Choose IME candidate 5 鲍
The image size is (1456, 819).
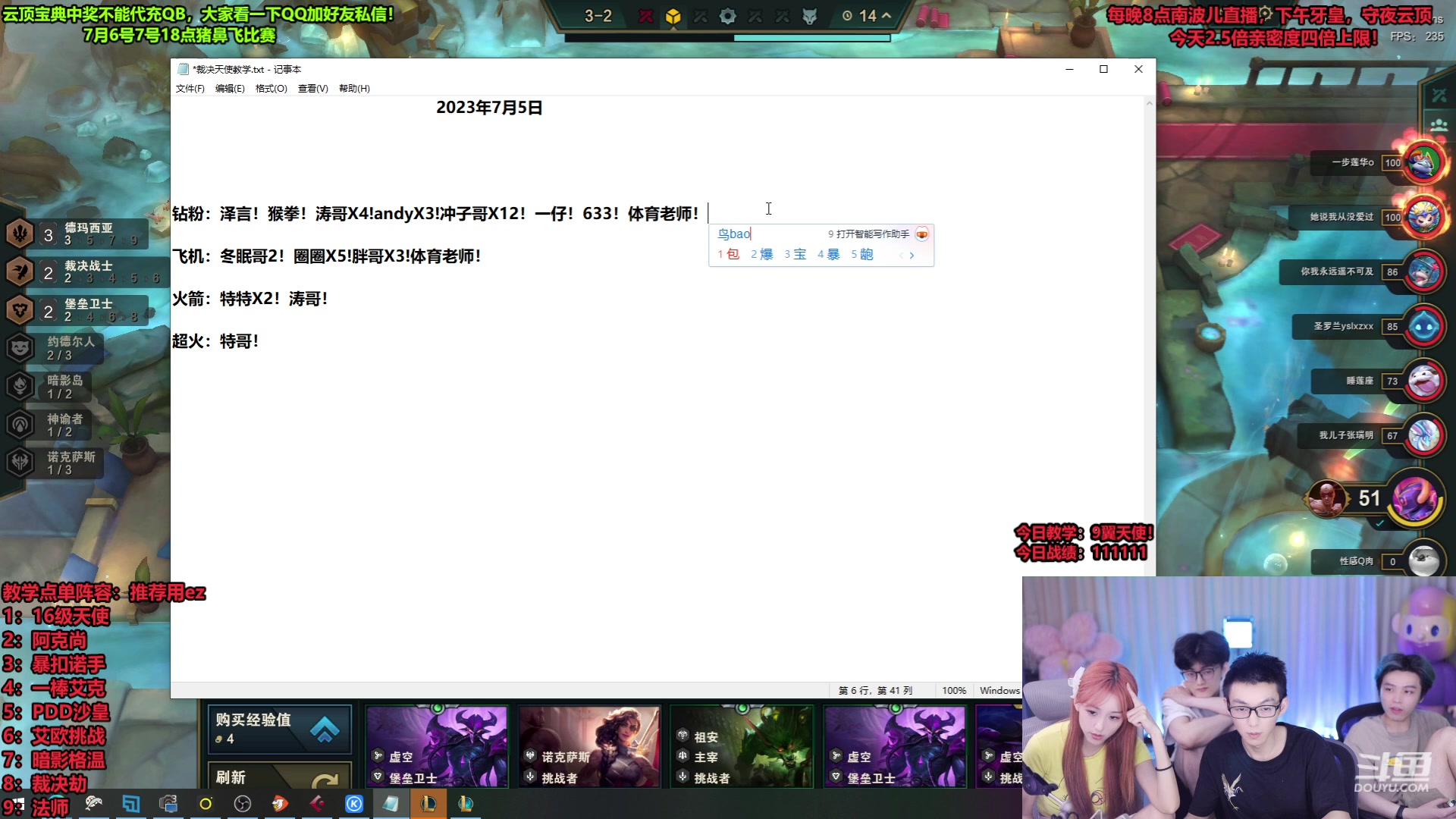pyautogui.click(x=861, y=254)
